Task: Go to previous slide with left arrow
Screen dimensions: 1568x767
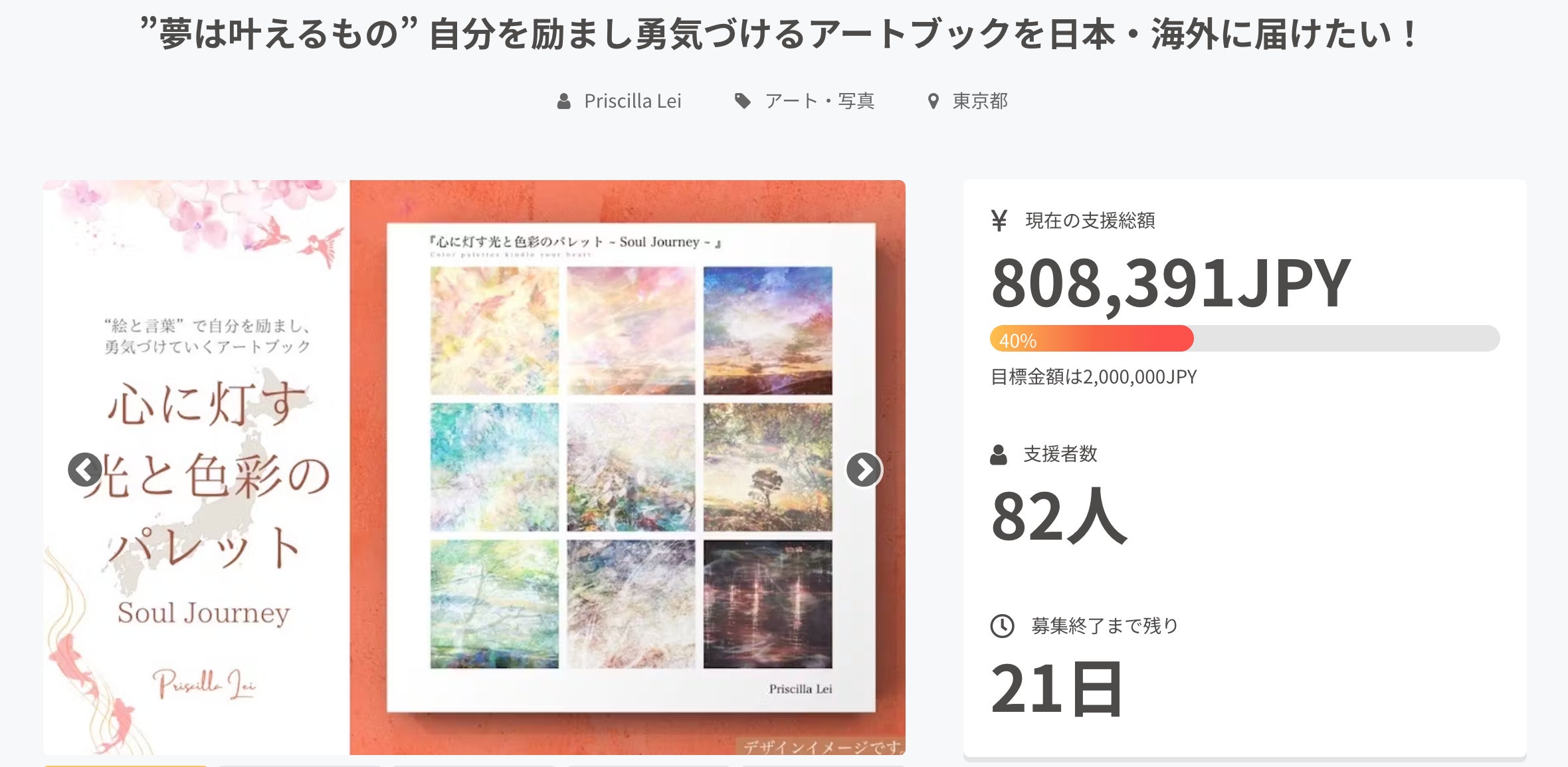Action: (85, 470)
